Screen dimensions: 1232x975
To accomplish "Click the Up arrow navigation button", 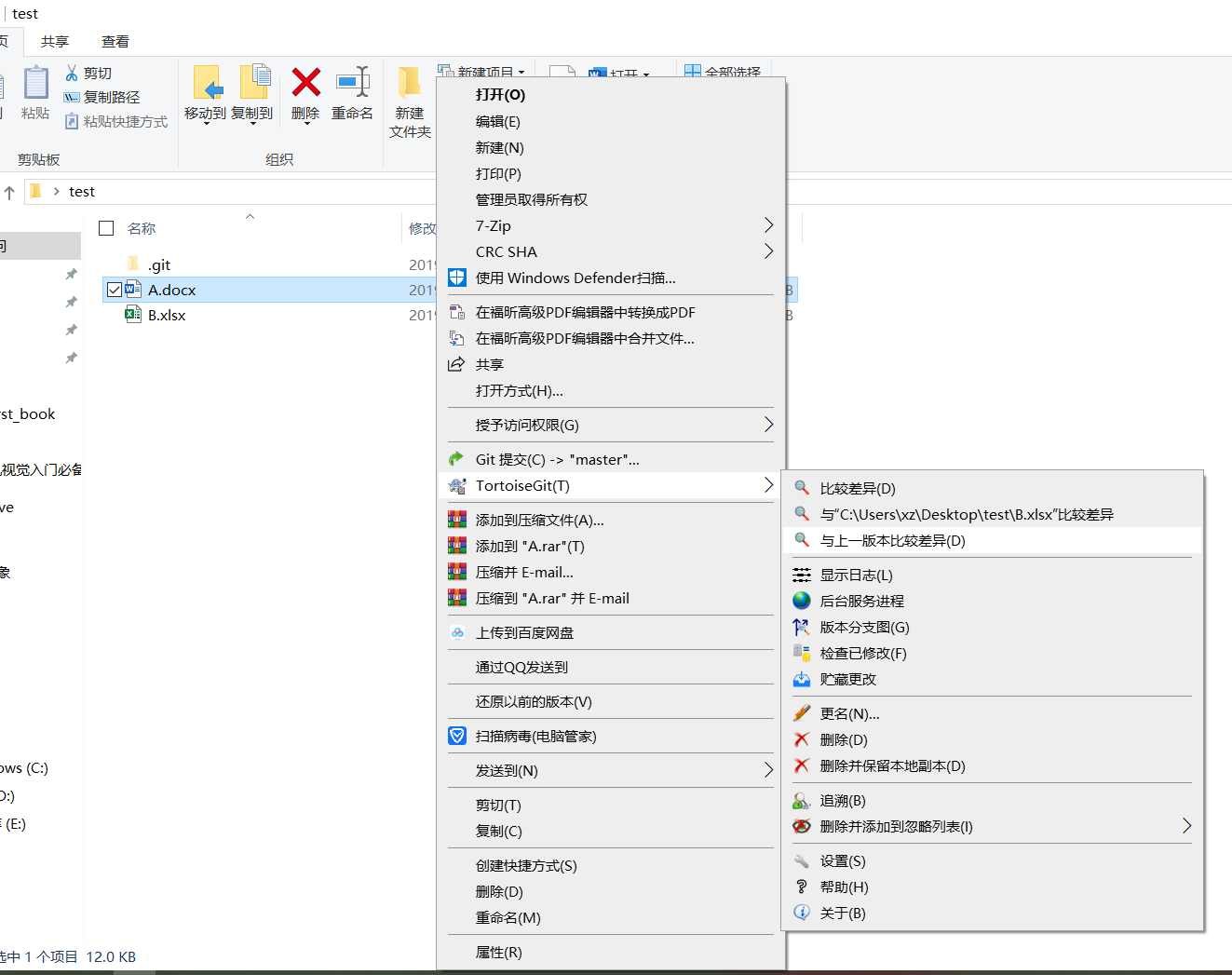I will coord(9,192).
